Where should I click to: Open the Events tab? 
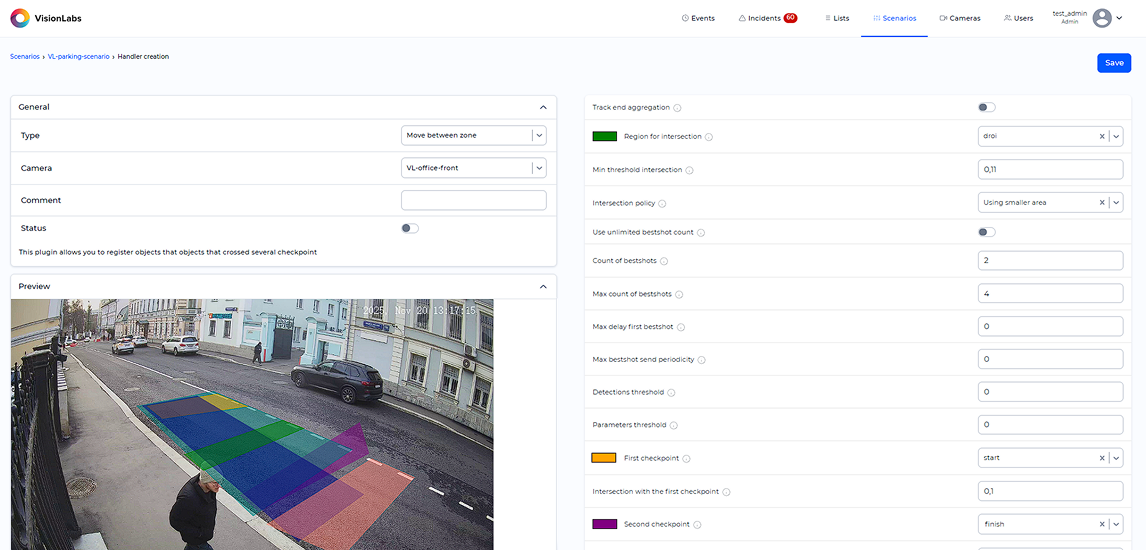pyautogui.click(x=698, y=18)
